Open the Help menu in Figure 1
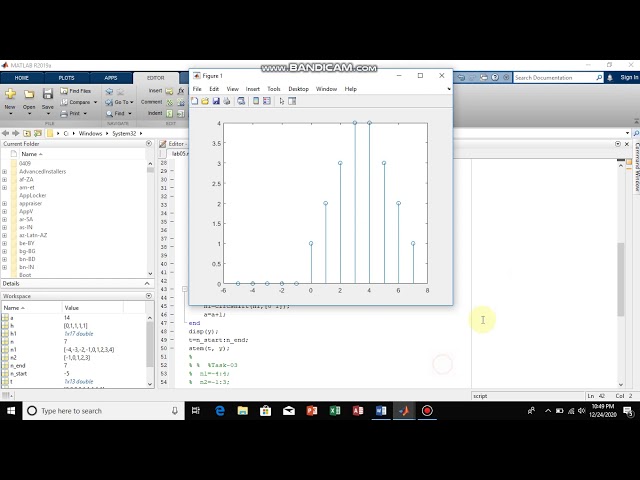This screenshot has height=480, width=640. coord(351,89)
